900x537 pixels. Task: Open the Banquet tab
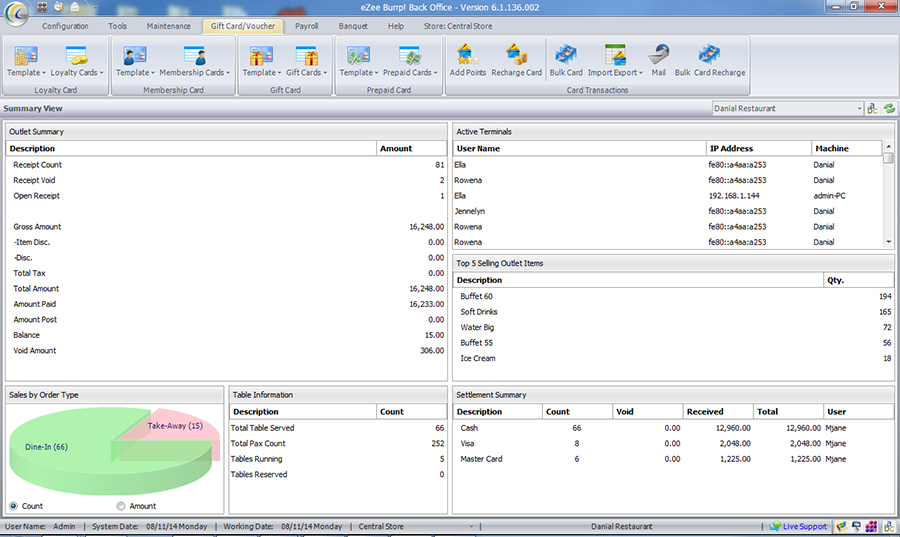point(353,26)
